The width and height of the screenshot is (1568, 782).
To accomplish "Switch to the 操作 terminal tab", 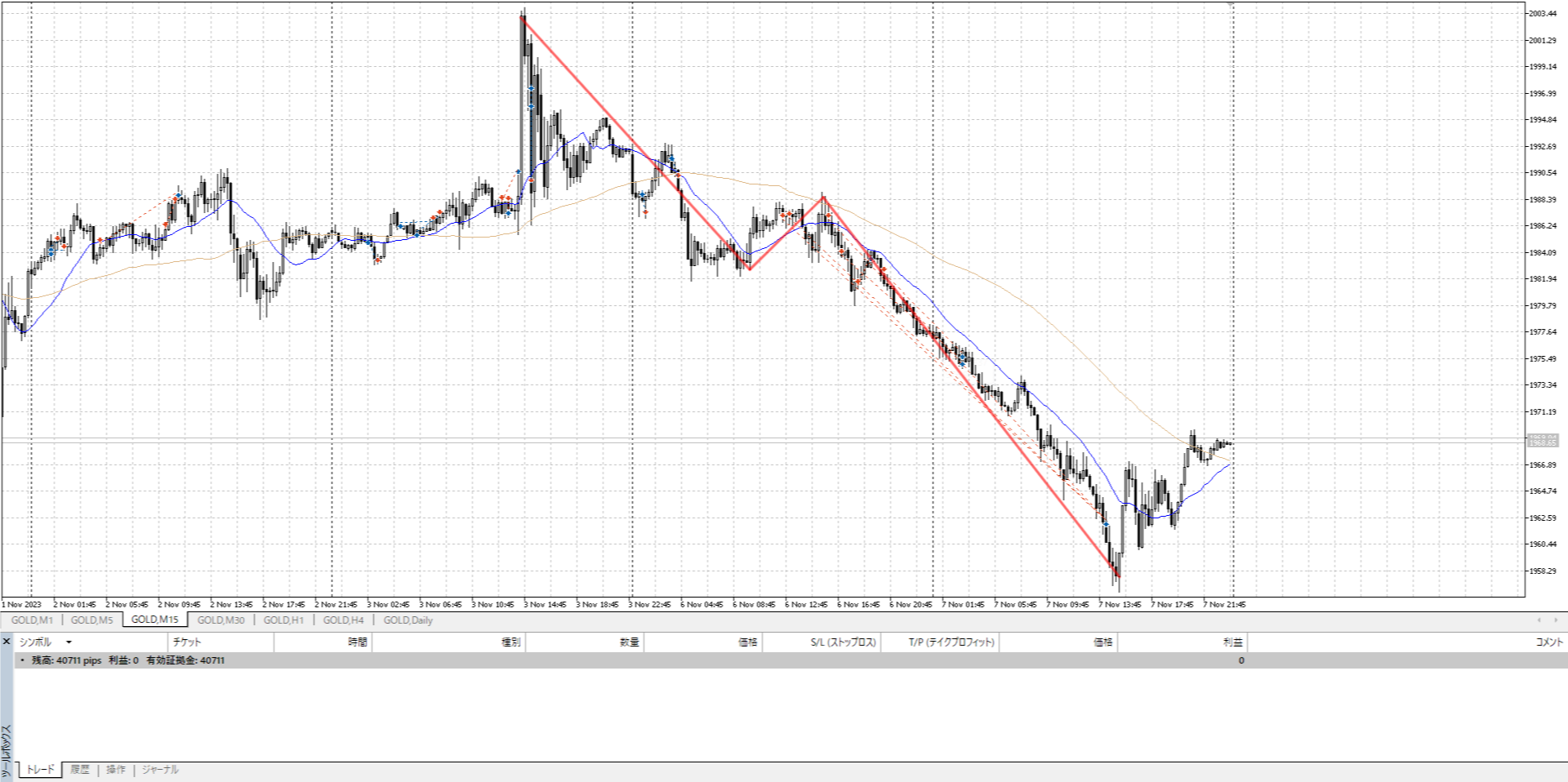I will tap(116, 770).
